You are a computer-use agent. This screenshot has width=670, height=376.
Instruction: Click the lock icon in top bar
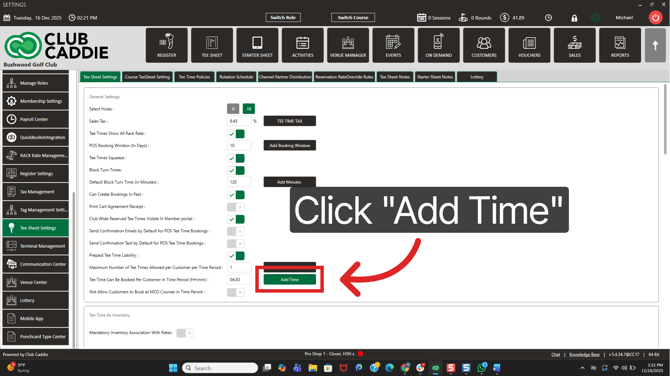click(574, 18)
